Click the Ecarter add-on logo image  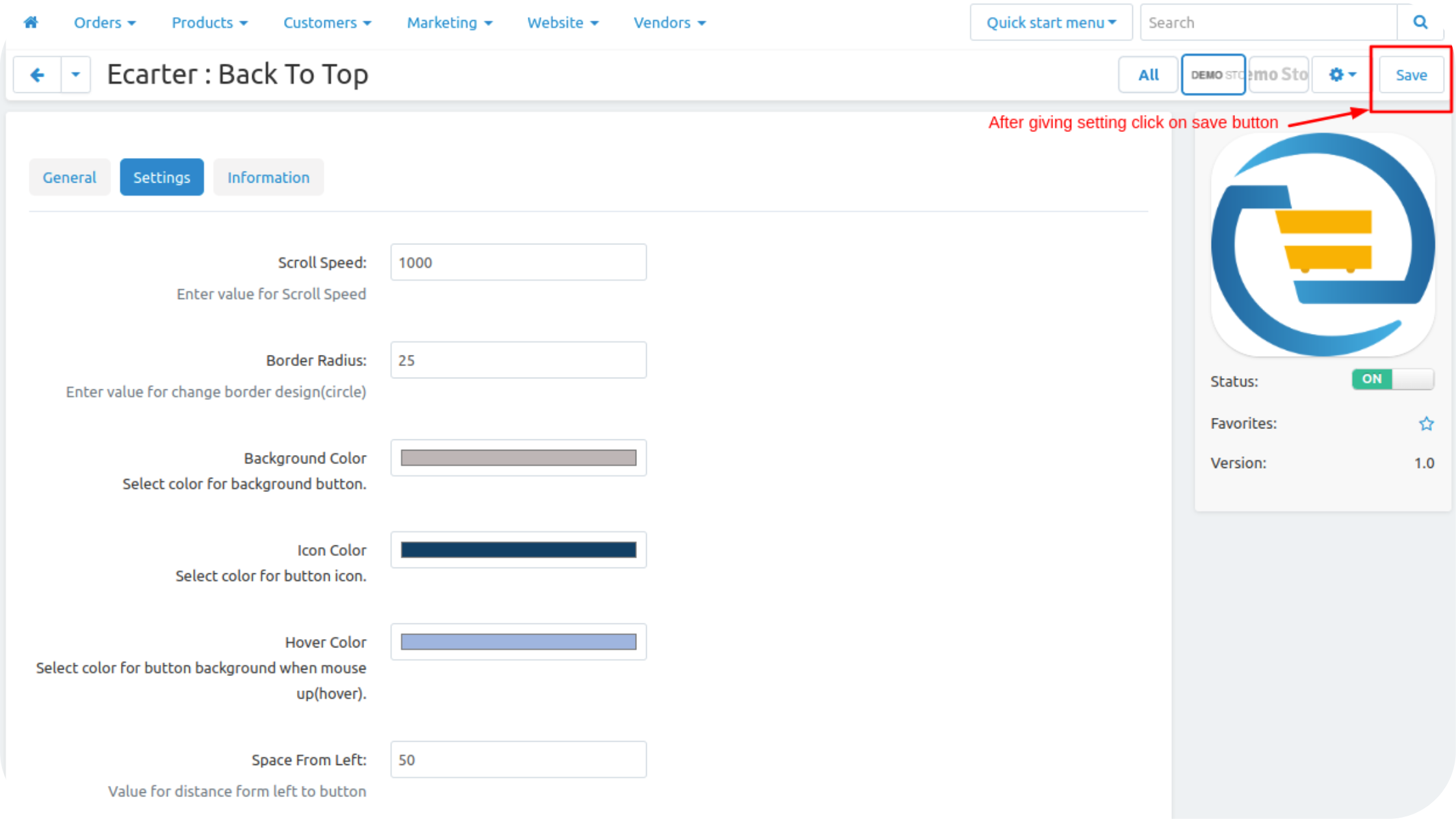1323,245
